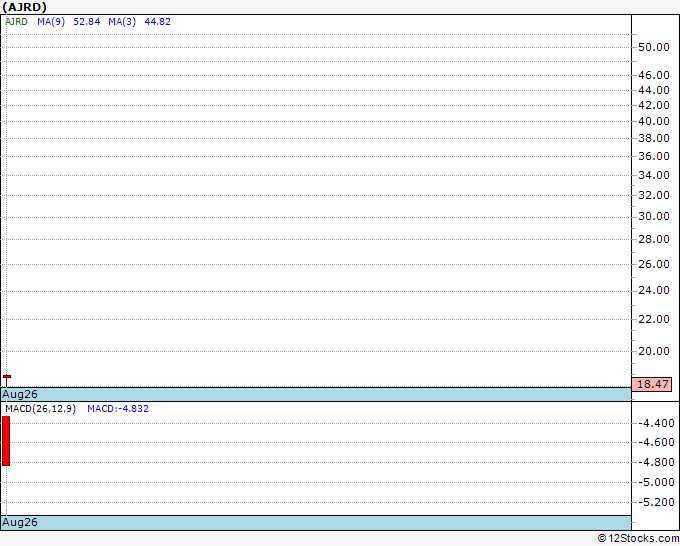Click the 46.00 price axis label
Image resolution: width=680 pixels, height=546 pixels.
654,75
